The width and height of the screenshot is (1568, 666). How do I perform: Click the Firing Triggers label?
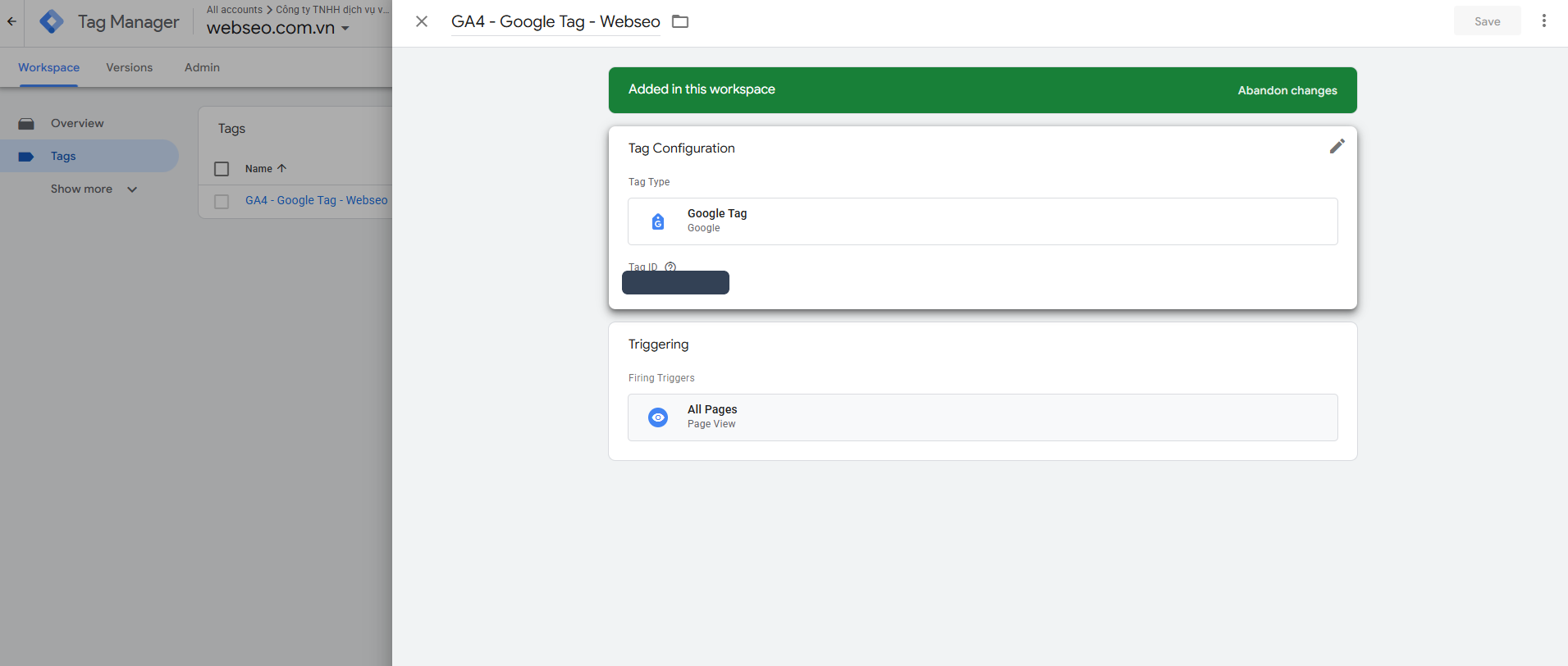click(x=661, y=378)
